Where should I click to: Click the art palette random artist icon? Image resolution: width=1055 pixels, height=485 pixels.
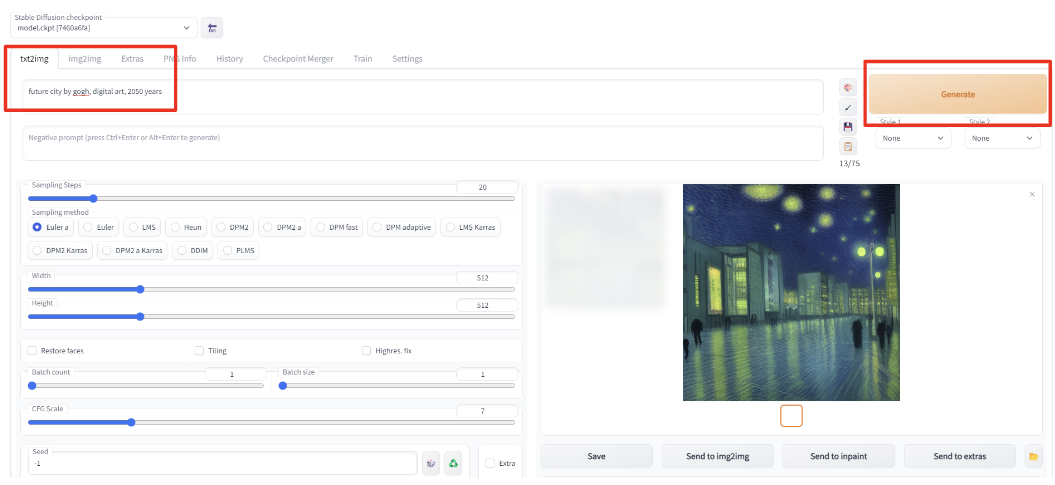tap(848, 87)
